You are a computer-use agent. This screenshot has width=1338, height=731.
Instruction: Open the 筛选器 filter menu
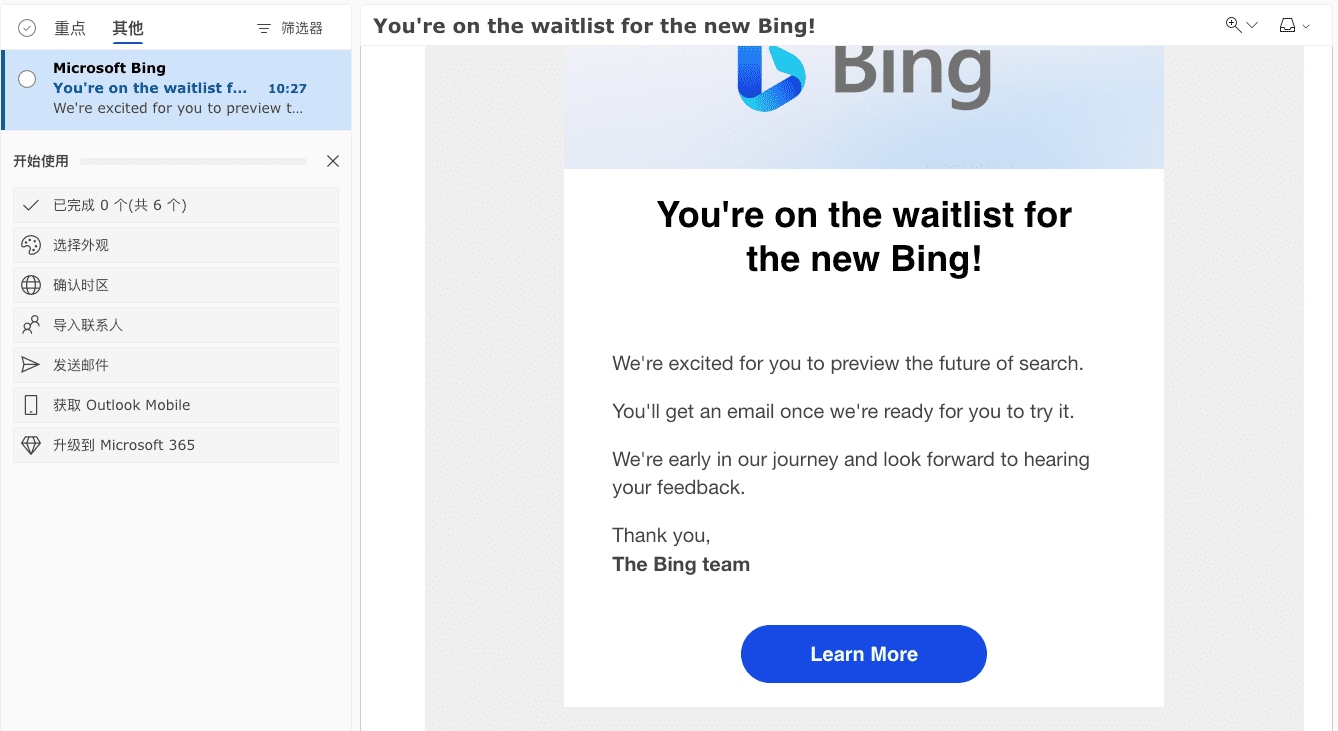(290, 28)
